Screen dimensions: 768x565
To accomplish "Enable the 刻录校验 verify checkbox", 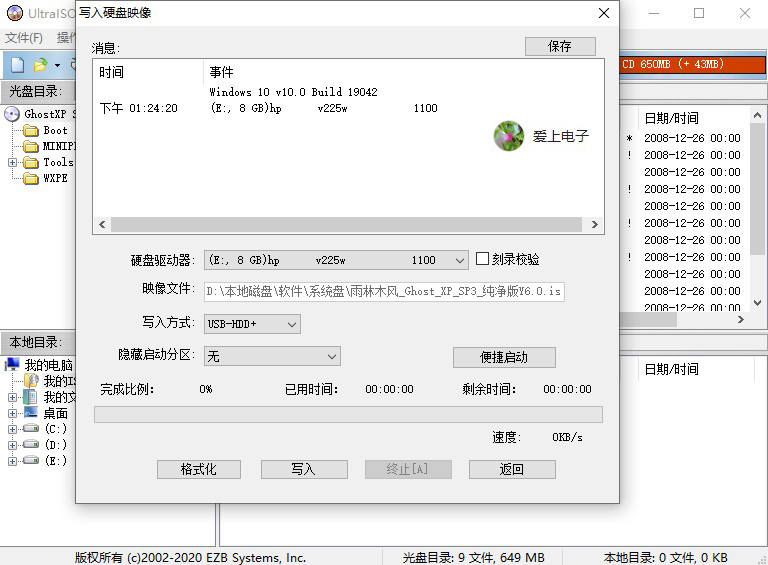I will (482, 259).
